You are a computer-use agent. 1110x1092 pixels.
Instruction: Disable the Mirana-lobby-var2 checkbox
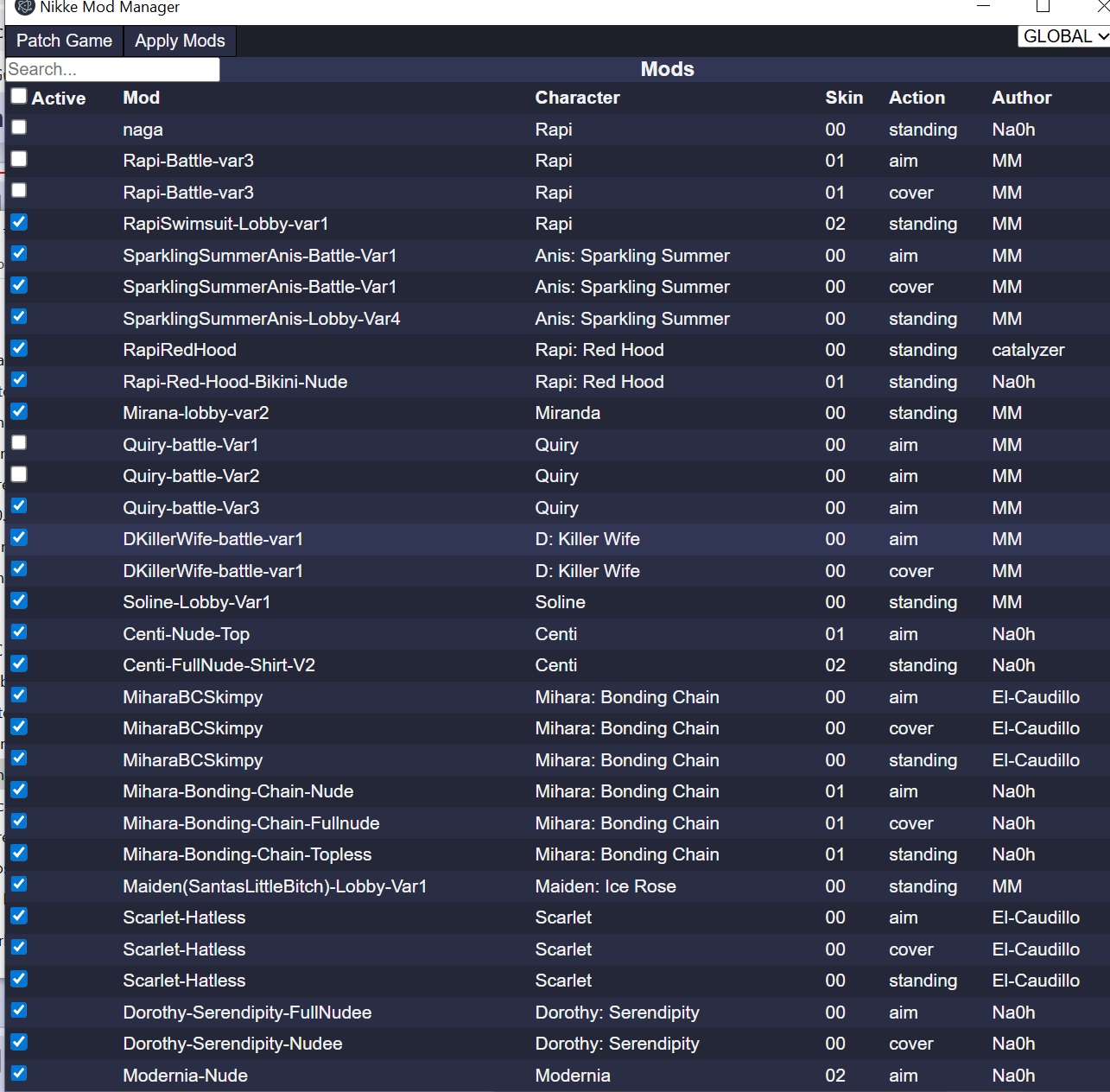[19, 411]
